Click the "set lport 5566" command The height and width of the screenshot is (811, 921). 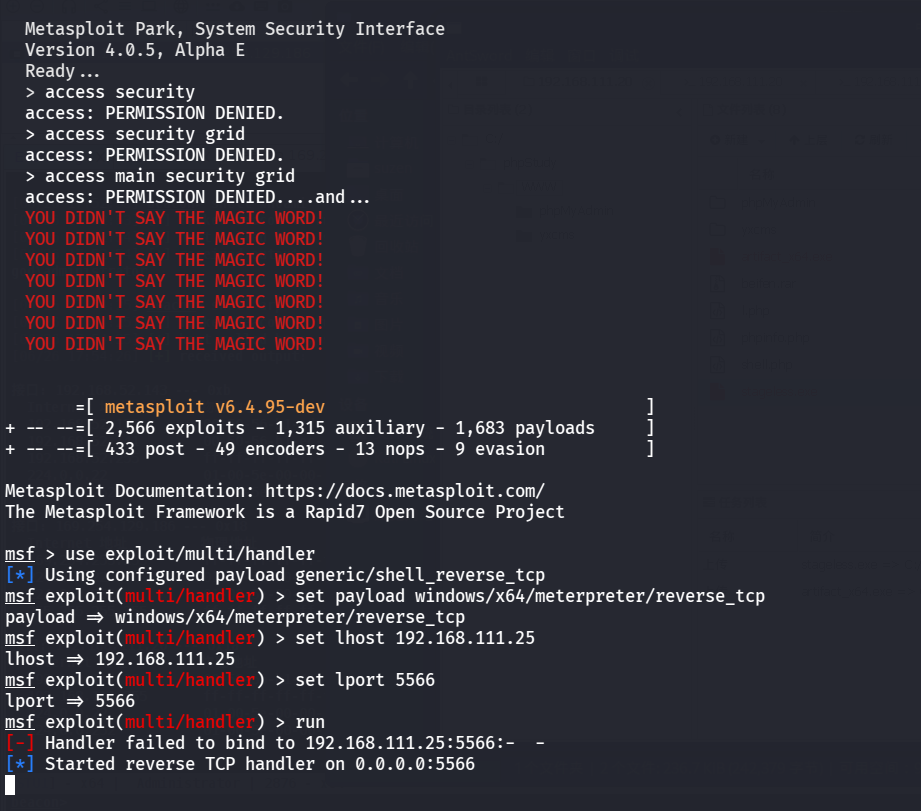pyautogui.click(x=365, y=680)
